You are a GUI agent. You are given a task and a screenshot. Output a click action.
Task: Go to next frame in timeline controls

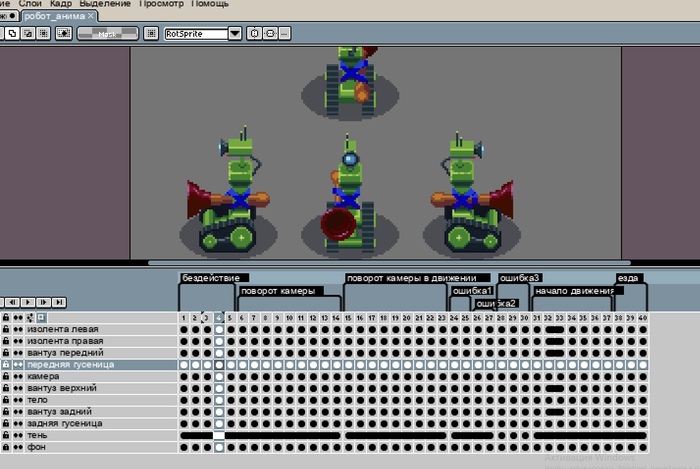[43, 302]
